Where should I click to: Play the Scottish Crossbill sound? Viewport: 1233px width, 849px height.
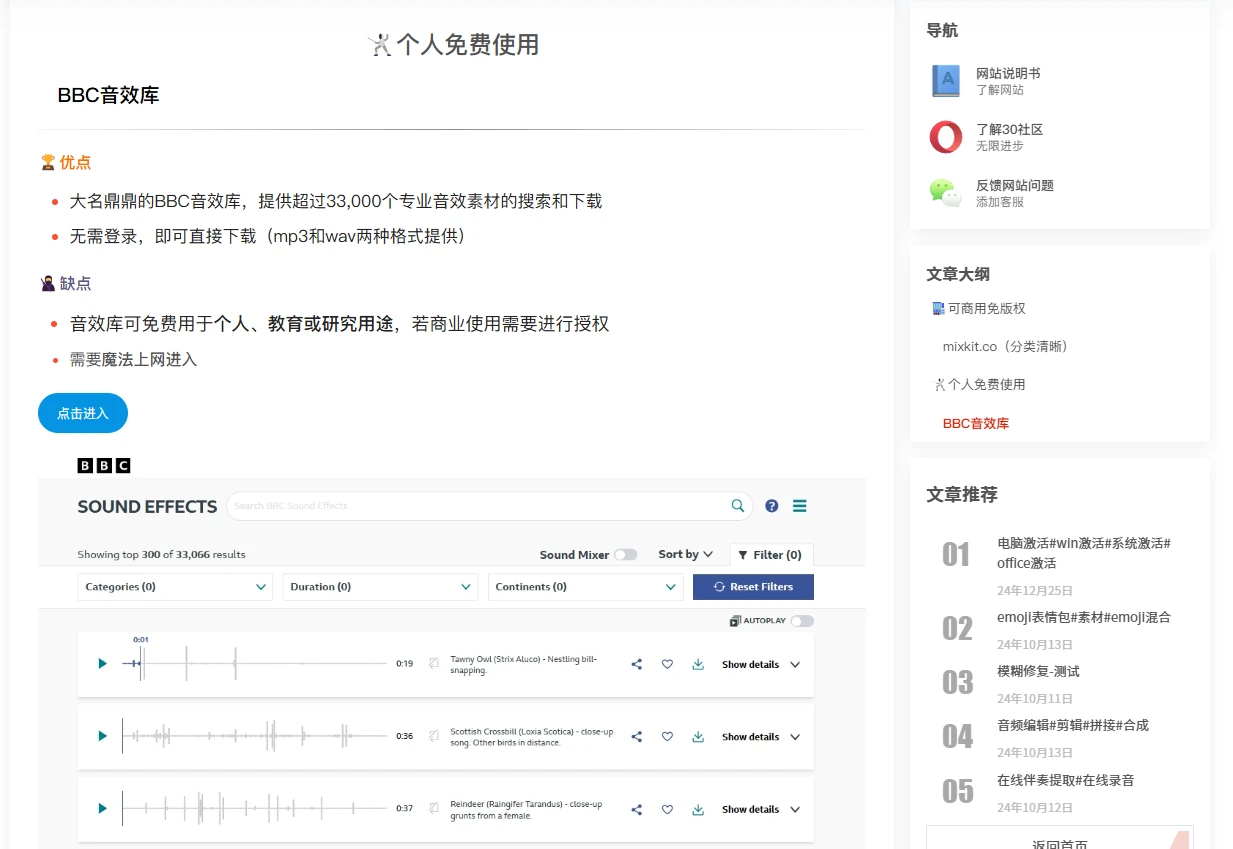pos(102,736)
